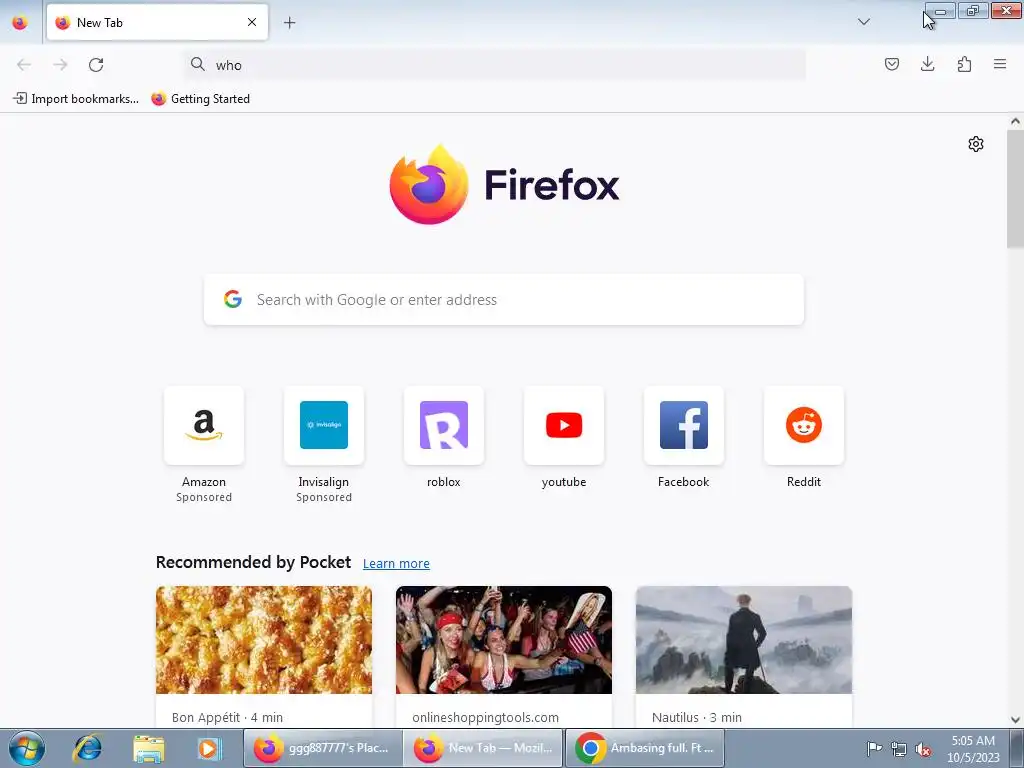
Task: Click the address bar containing 'who'
Action: pyautogui.click(x=495, y=65)
